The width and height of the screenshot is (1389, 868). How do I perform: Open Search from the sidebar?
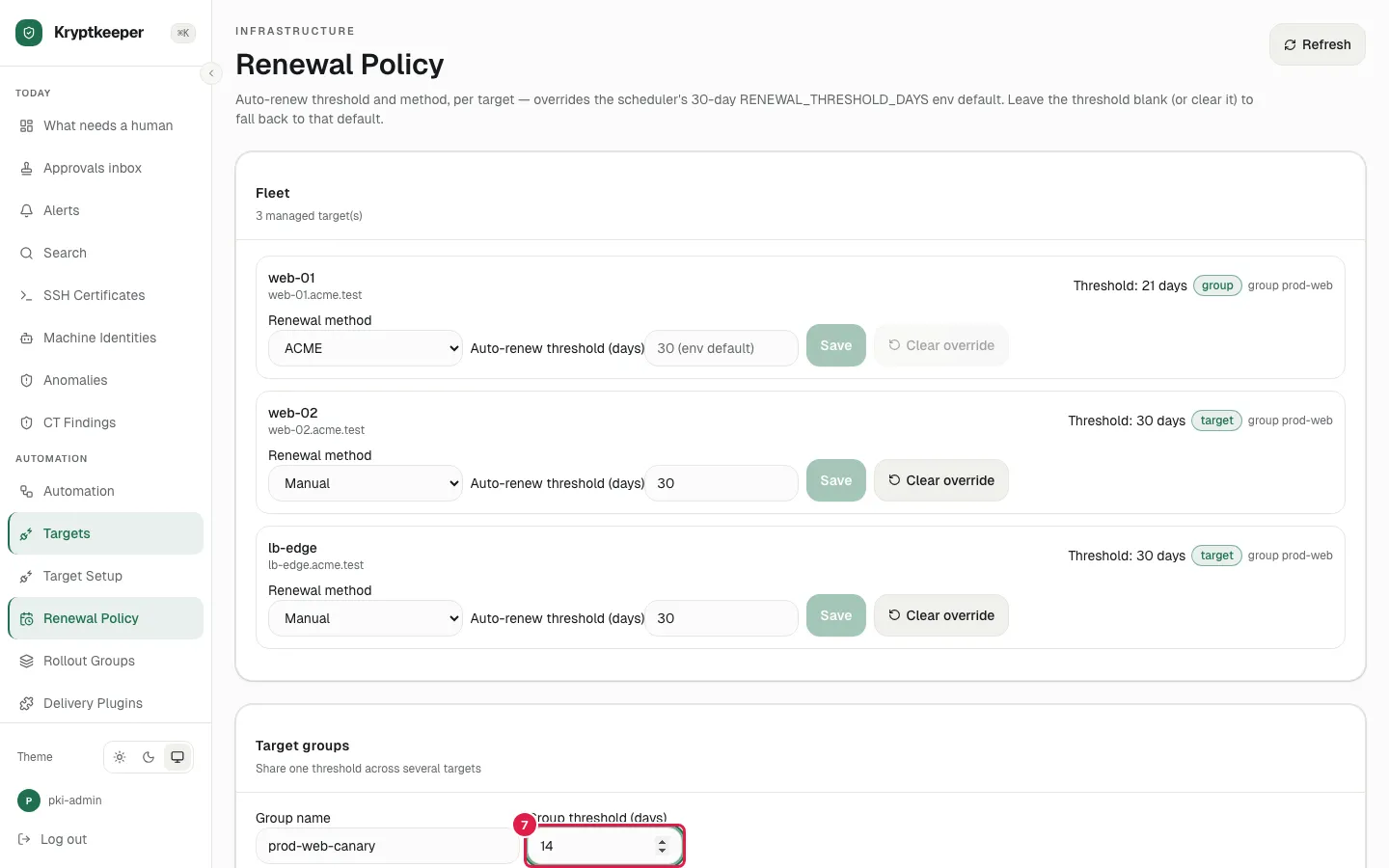click(106, 253)
